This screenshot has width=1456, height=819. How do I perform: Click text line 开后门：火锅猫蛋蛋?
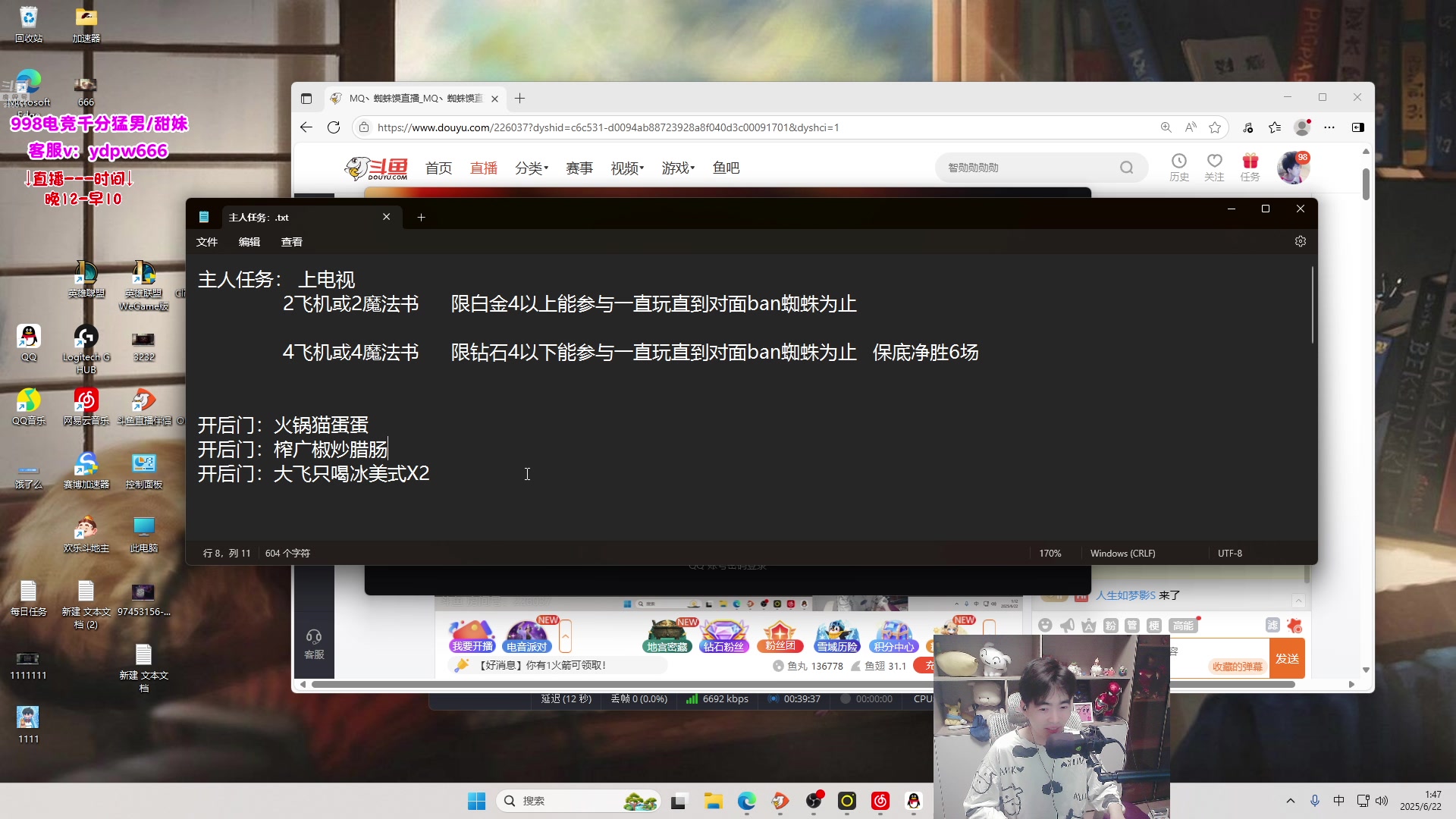coord(283,425)
